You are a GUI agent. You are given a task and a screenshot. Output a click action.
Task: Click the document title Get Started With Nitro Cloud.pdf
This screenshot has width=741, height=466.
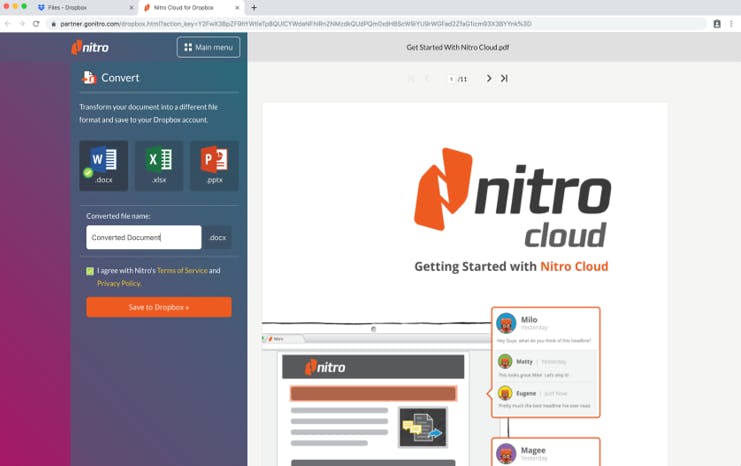457,47
